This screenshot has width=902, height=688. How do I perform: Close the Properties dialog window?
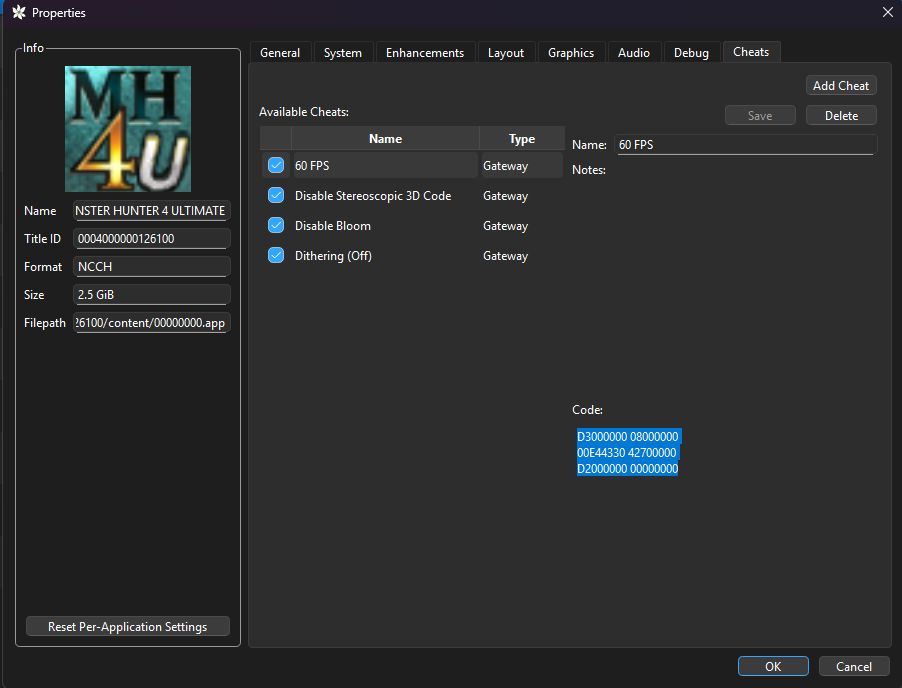pos(887,13)
